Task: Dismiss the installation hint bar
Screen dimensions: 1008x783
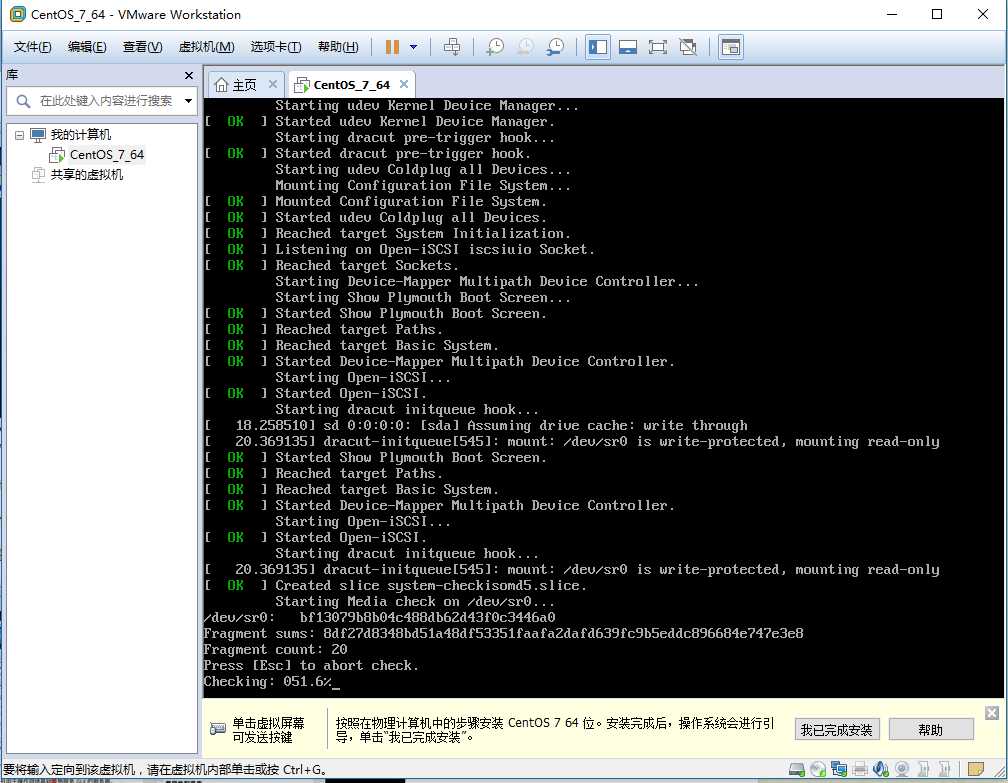Action: click(992, 712)
